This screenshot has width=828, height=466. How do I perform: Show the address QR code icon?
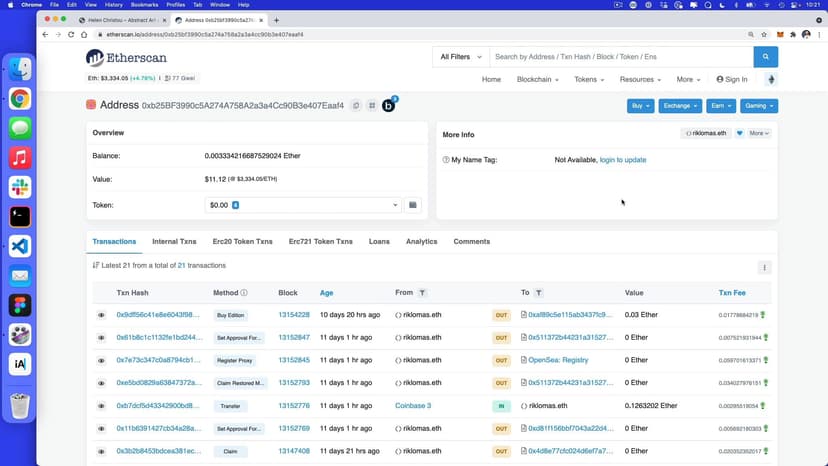(371, 105)
